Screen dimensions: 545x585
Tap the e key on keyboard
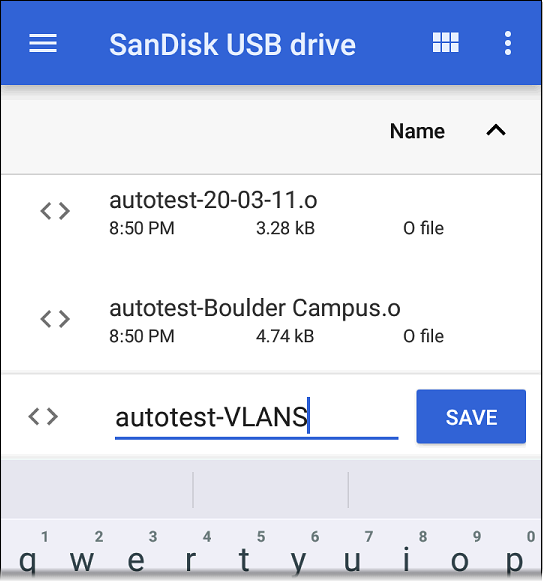(x=136, y=556)
